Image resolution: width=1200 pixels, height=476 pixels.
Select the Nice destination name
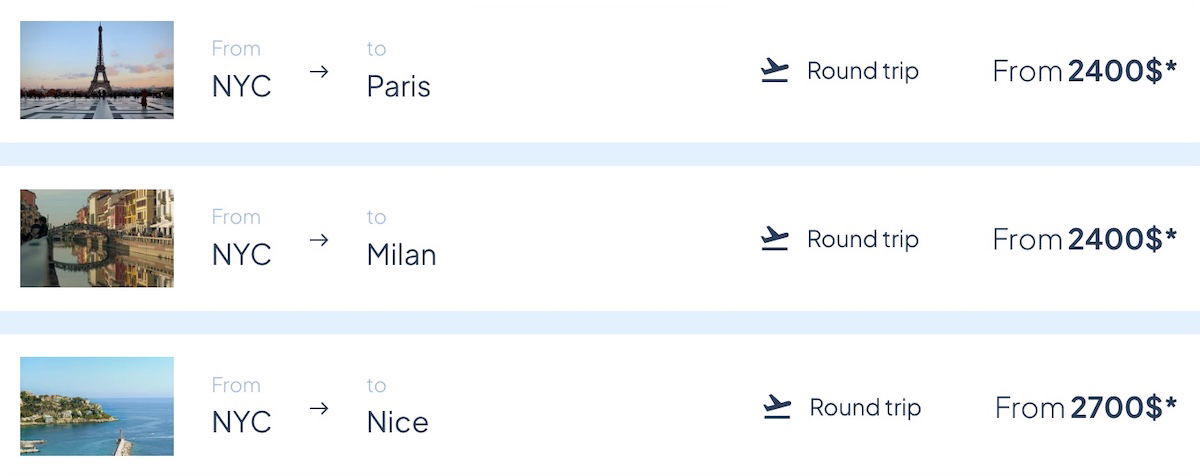(397, 422)
